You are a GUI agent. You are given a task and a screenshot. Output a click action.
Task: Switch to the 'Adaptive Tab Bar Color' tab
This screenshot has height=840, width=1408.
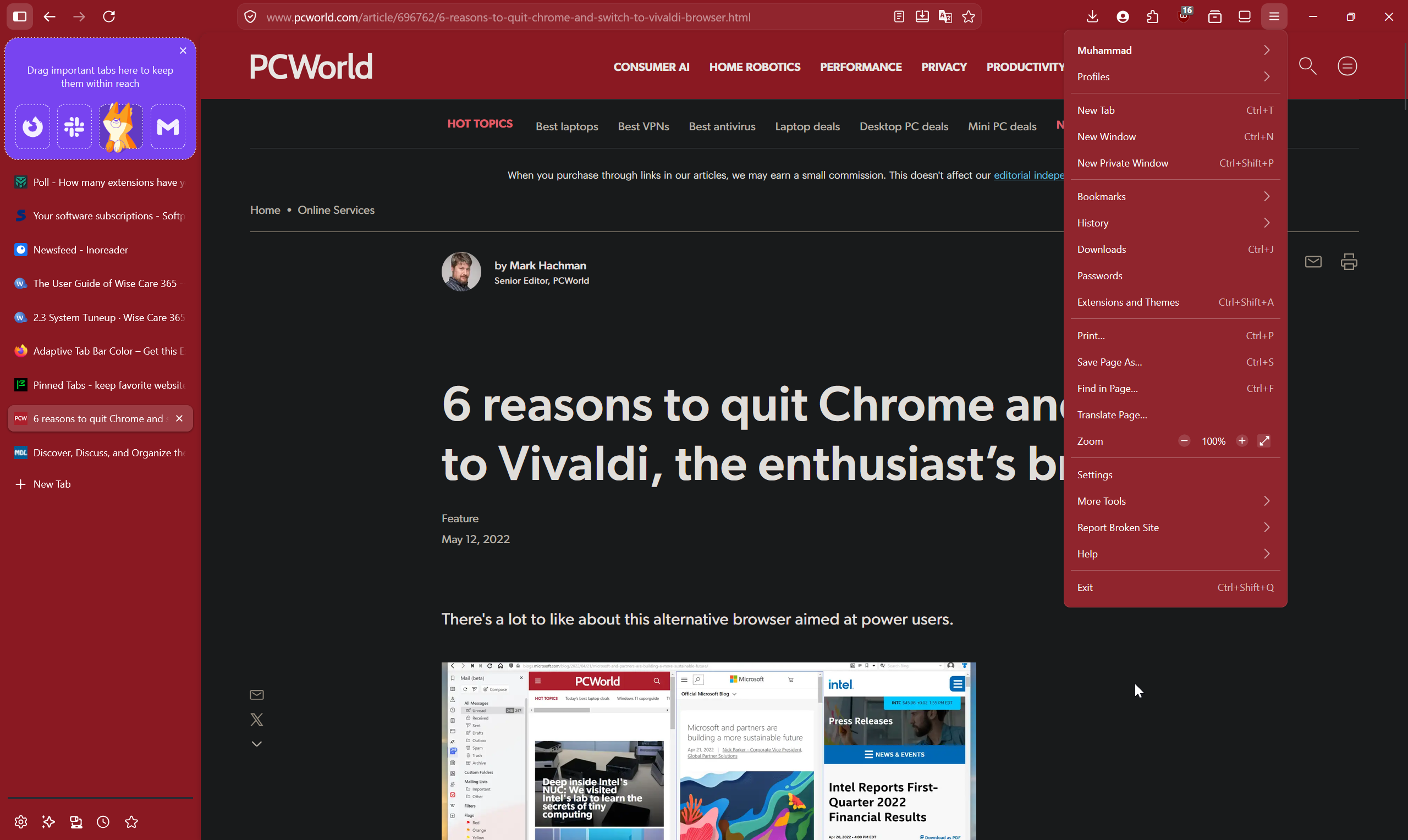tap(100, 351)
